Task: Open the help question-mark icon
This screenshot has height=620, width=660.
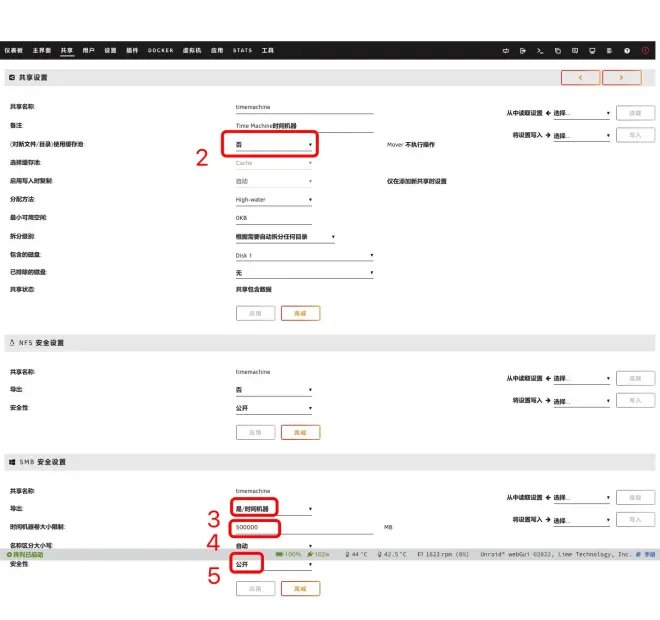Action: 627,51
